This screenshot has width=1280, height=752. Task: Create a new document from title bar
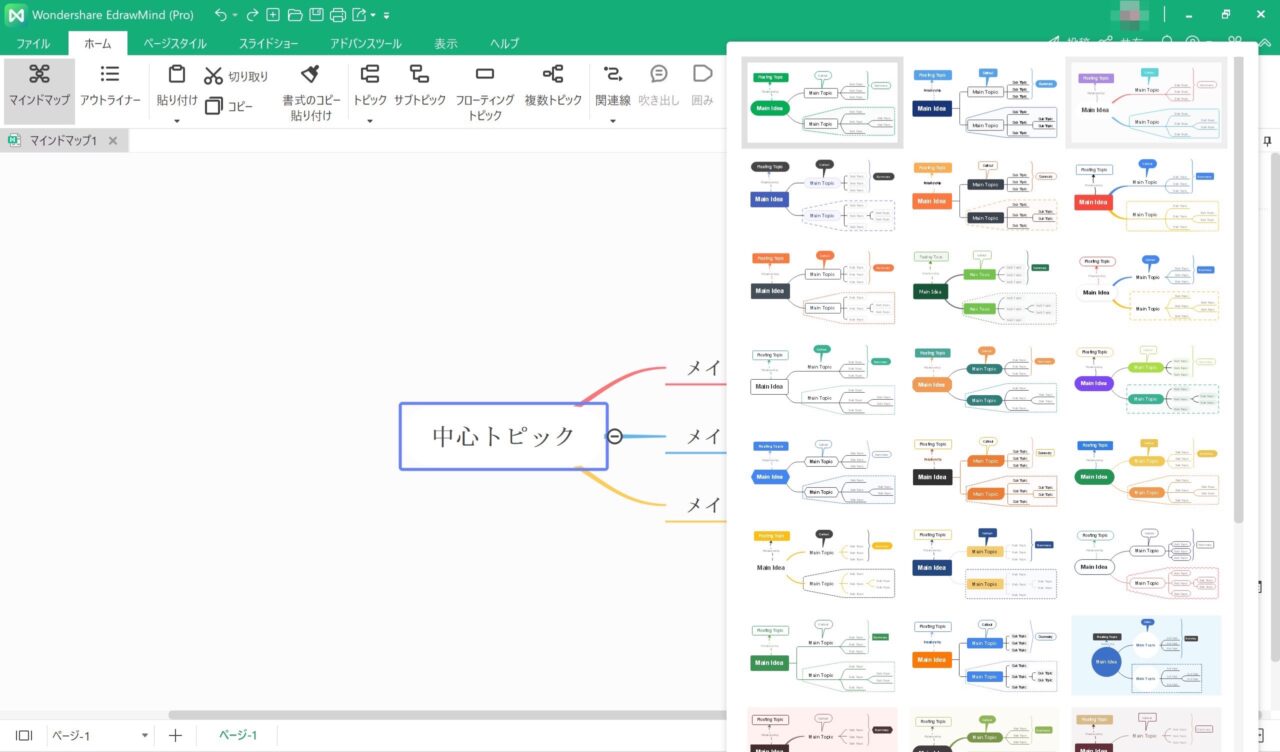(x=273, y=15)
